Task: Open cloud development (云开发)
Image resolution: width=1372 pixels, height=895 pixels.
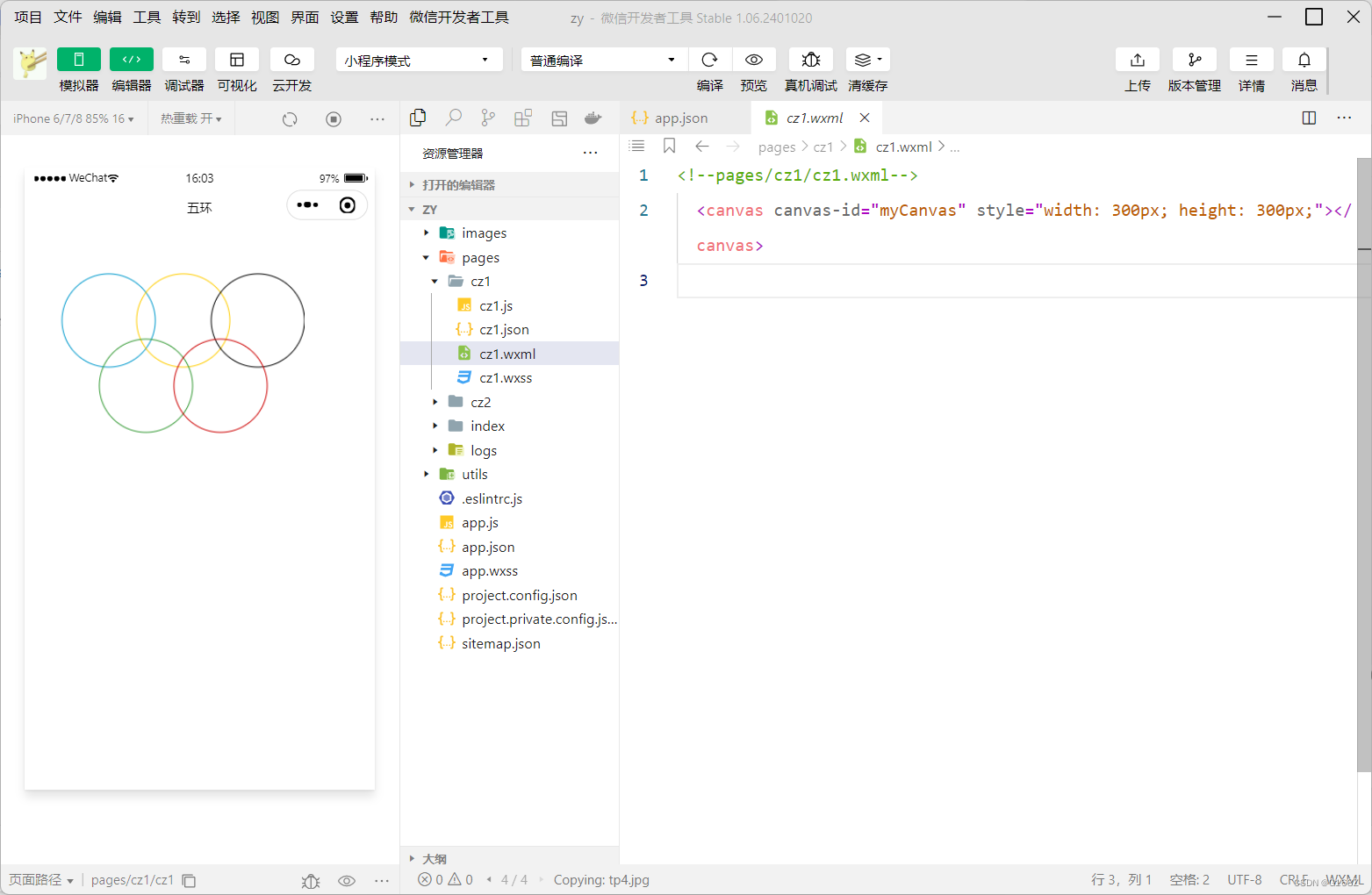Action: tap(292, 60)
